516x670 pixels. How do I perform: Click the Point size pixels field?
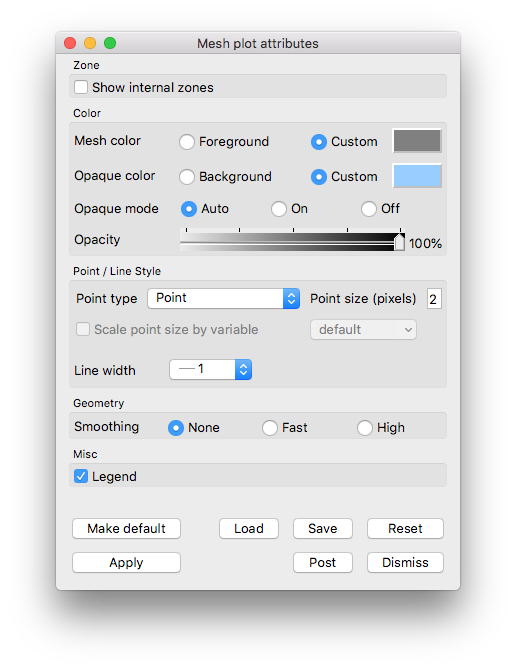click(x=434, y=299)
